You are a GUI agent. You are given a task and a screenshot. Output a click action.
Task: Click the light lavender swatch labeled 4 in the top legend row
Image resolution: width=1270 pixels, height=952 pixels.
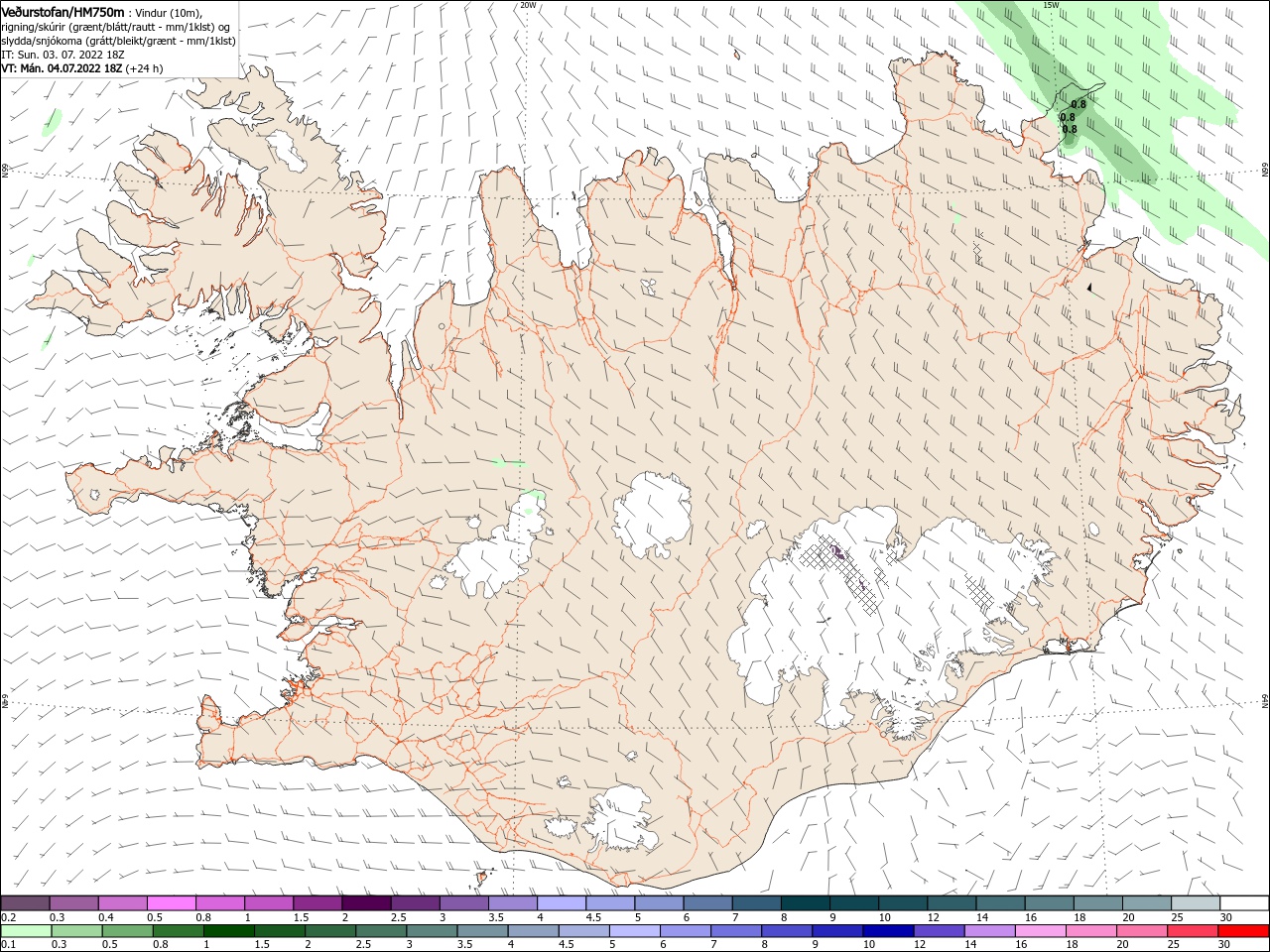tap(561, 903)
